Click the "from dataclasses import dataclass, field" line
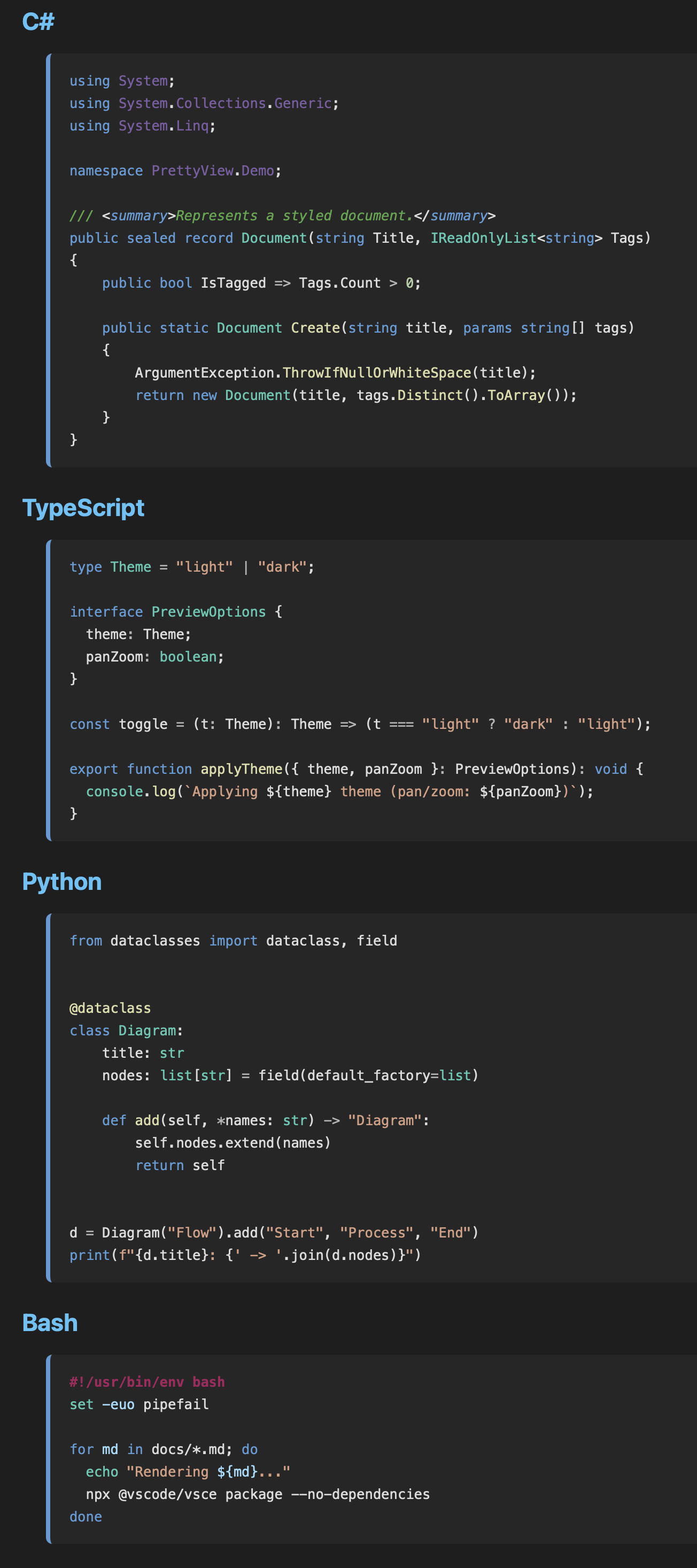Image resolution: width=697 pixels, height=1568 pixels. point(233,941)
